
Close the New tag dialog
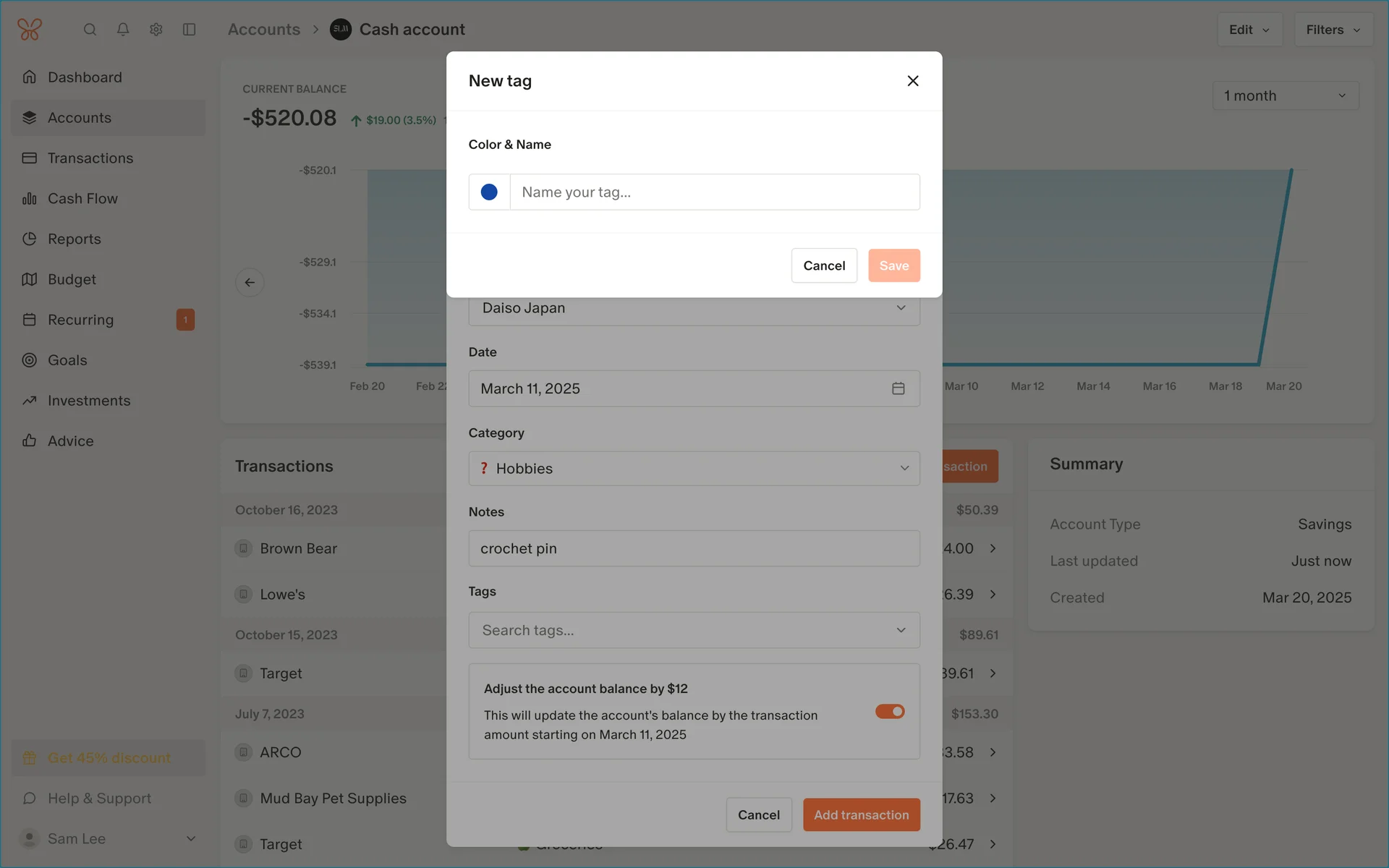point(912,81)
